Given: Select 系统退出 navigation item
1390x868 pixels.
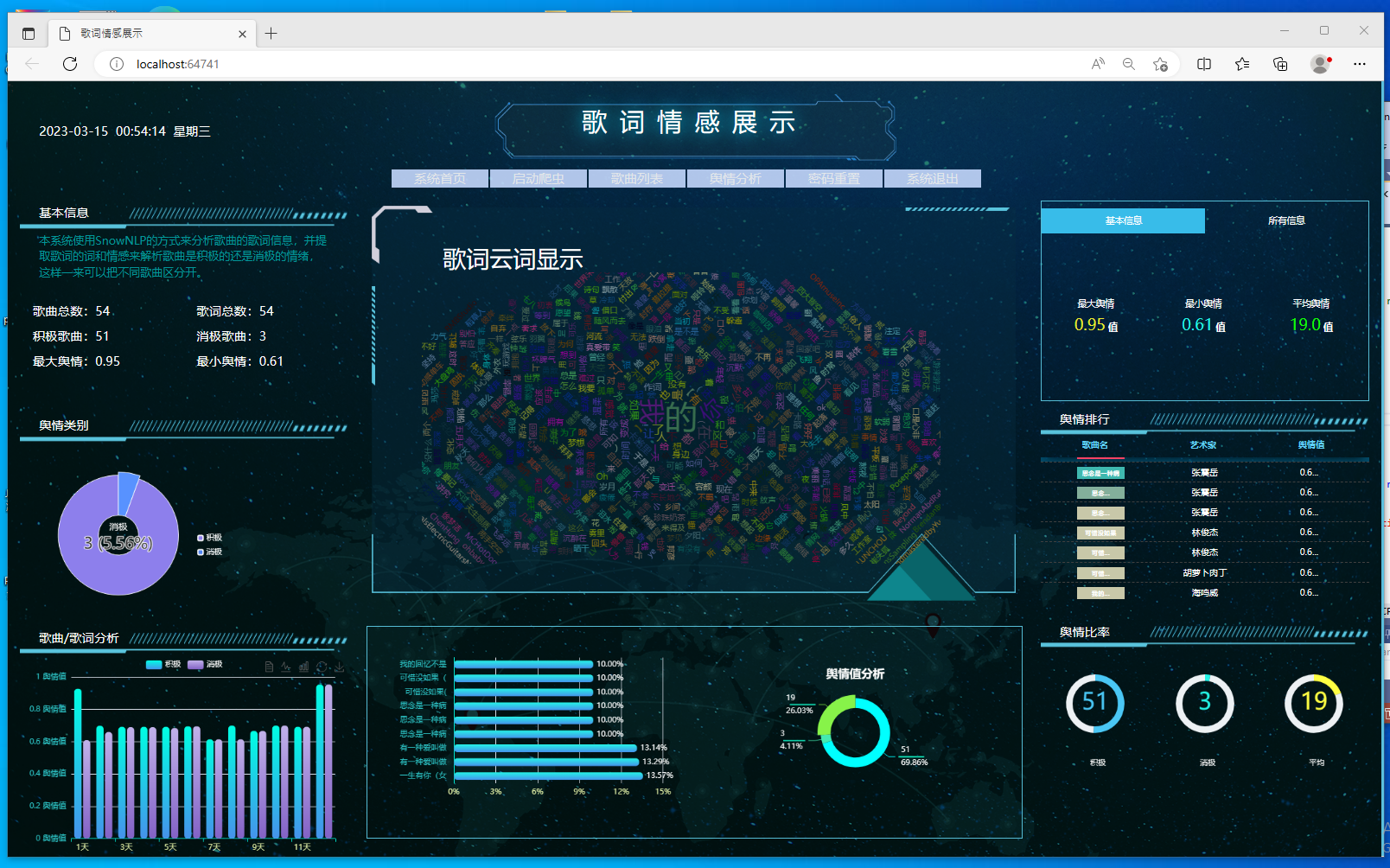Looking at the screenshot, I should point(933,179).
